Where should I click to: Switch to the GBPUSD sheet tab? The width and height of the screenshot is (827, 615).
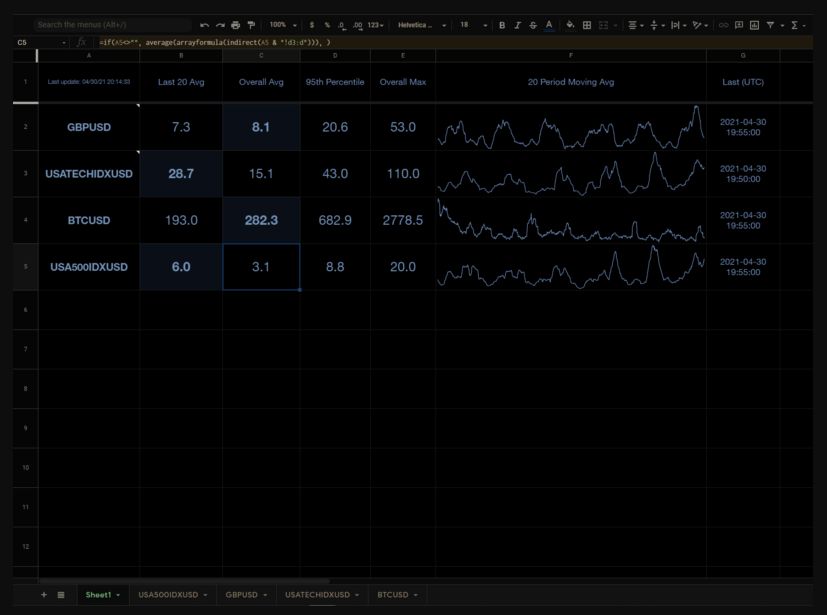[x=242, y=595]
